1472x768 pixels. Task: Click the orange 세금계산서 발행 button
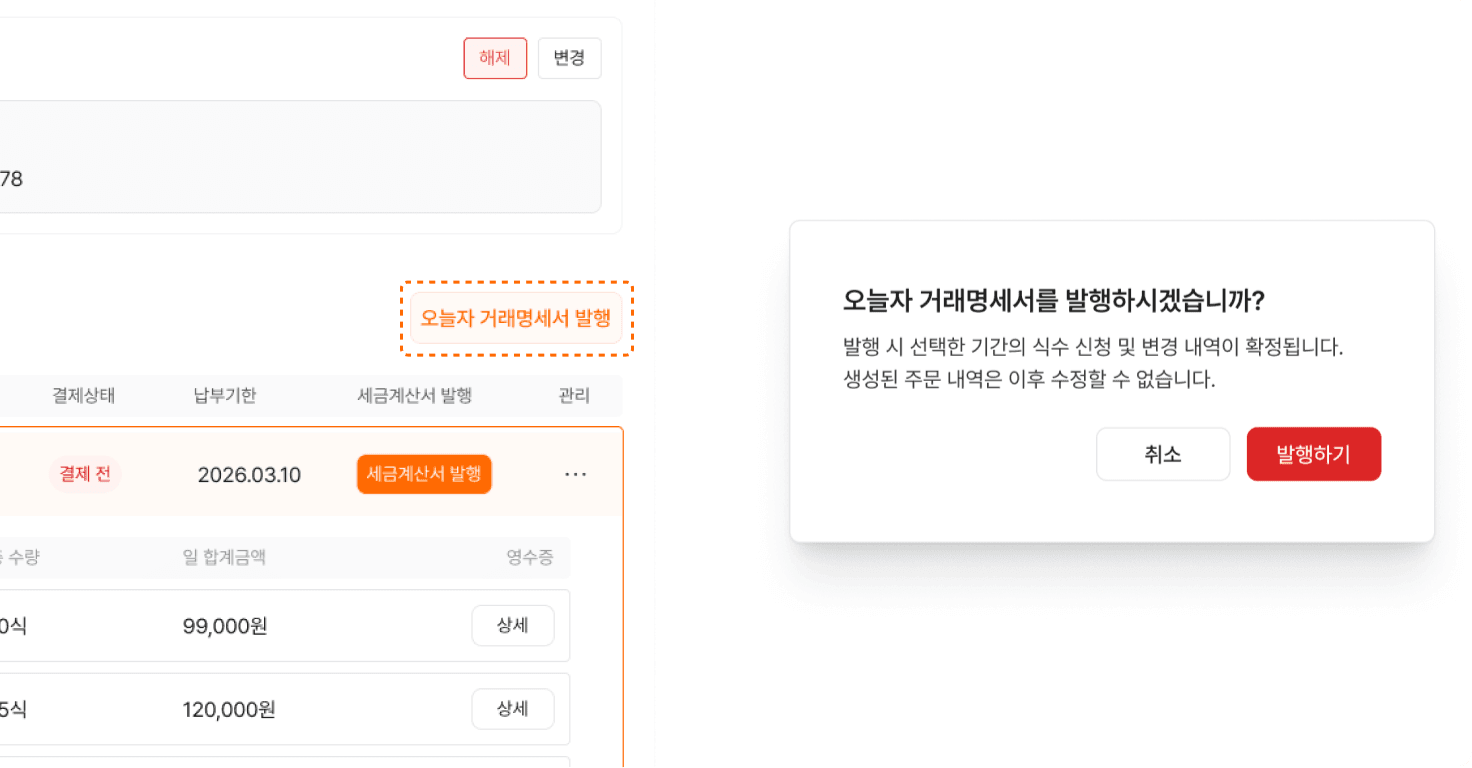coord(424,474)
